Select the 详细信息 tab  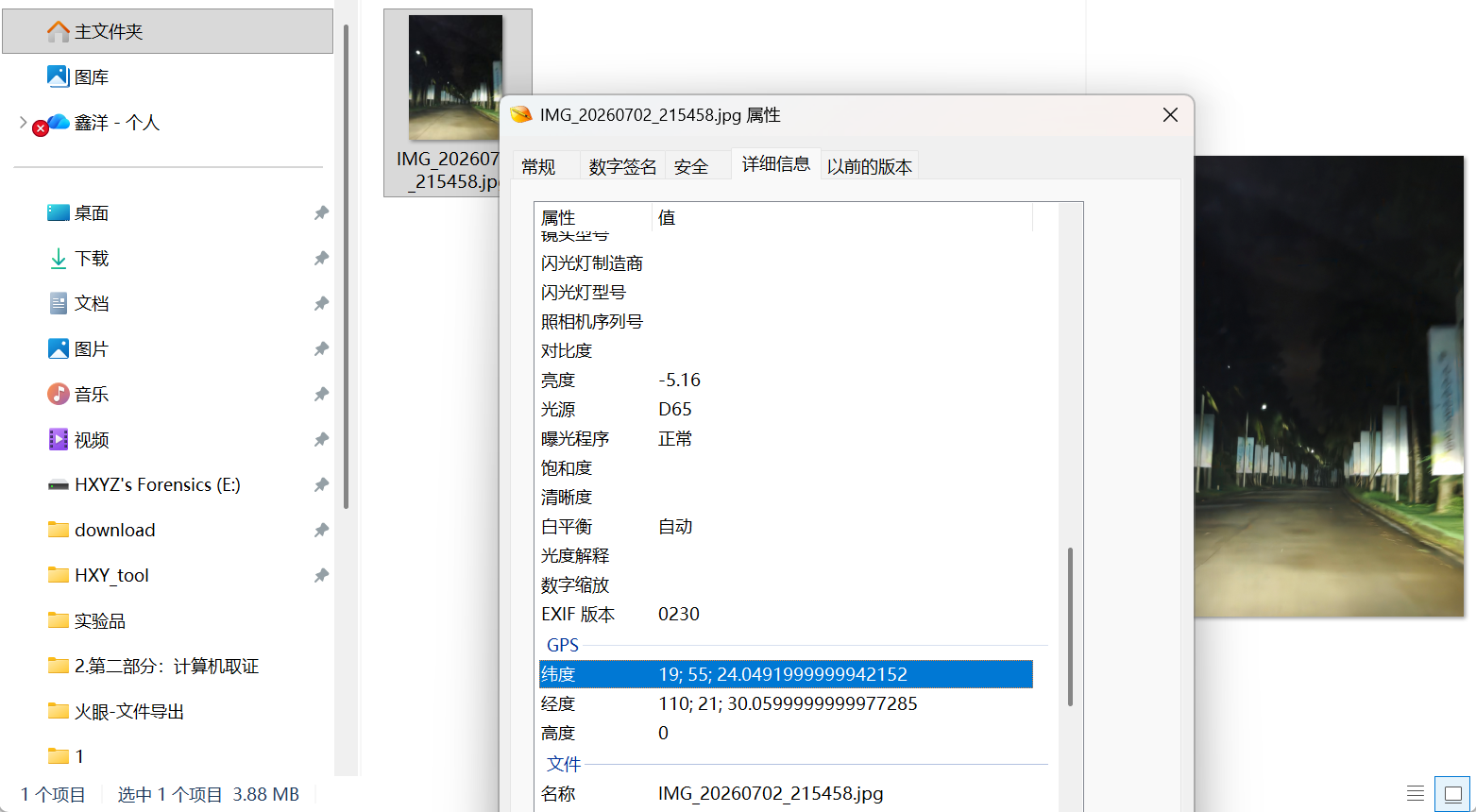[776, 164]
